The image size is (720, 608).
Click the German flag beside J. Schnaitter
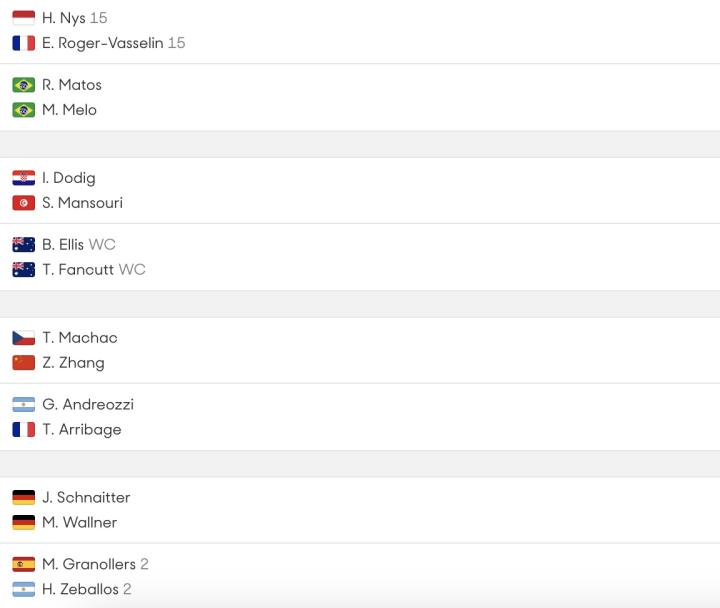[23, 498]
